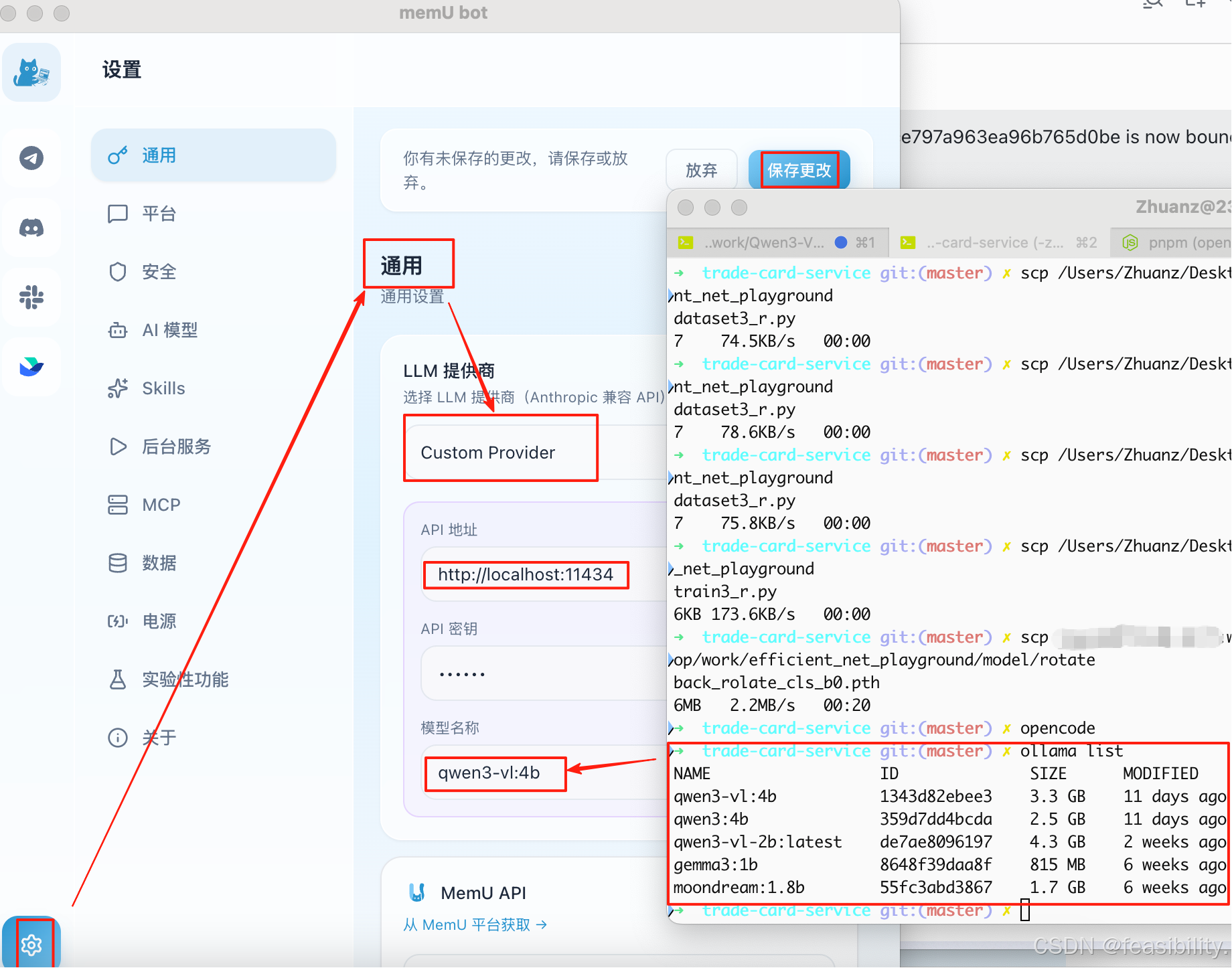Click the chat bubble icon beside 平台
Image resolution: width=1232 pixels, height=968 pixels.
tap(118, 214)
